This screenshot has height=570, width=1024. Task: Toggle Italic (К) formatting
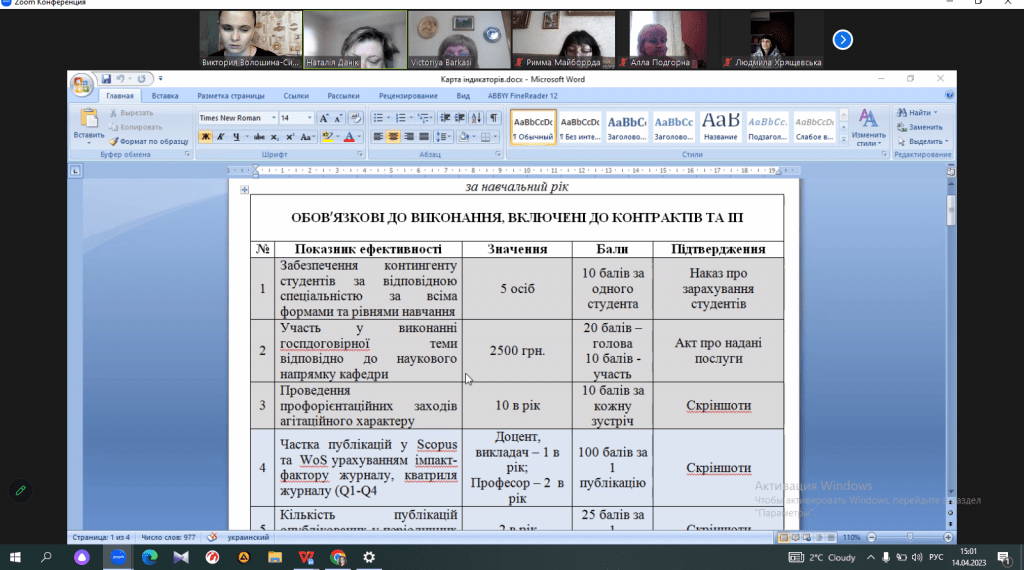pyautogui.click(x=220, y=136)
